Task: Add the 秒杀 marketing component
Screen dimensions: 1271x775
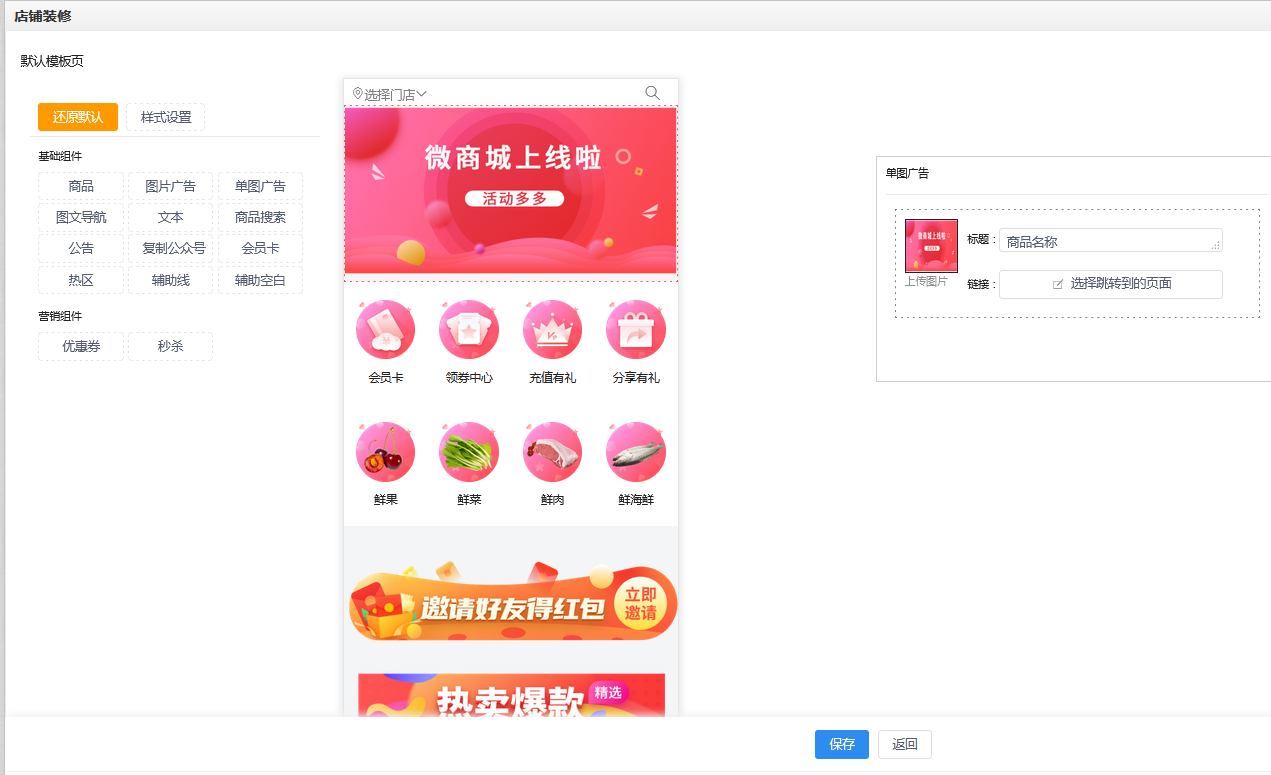Action: tap(171, 346)
